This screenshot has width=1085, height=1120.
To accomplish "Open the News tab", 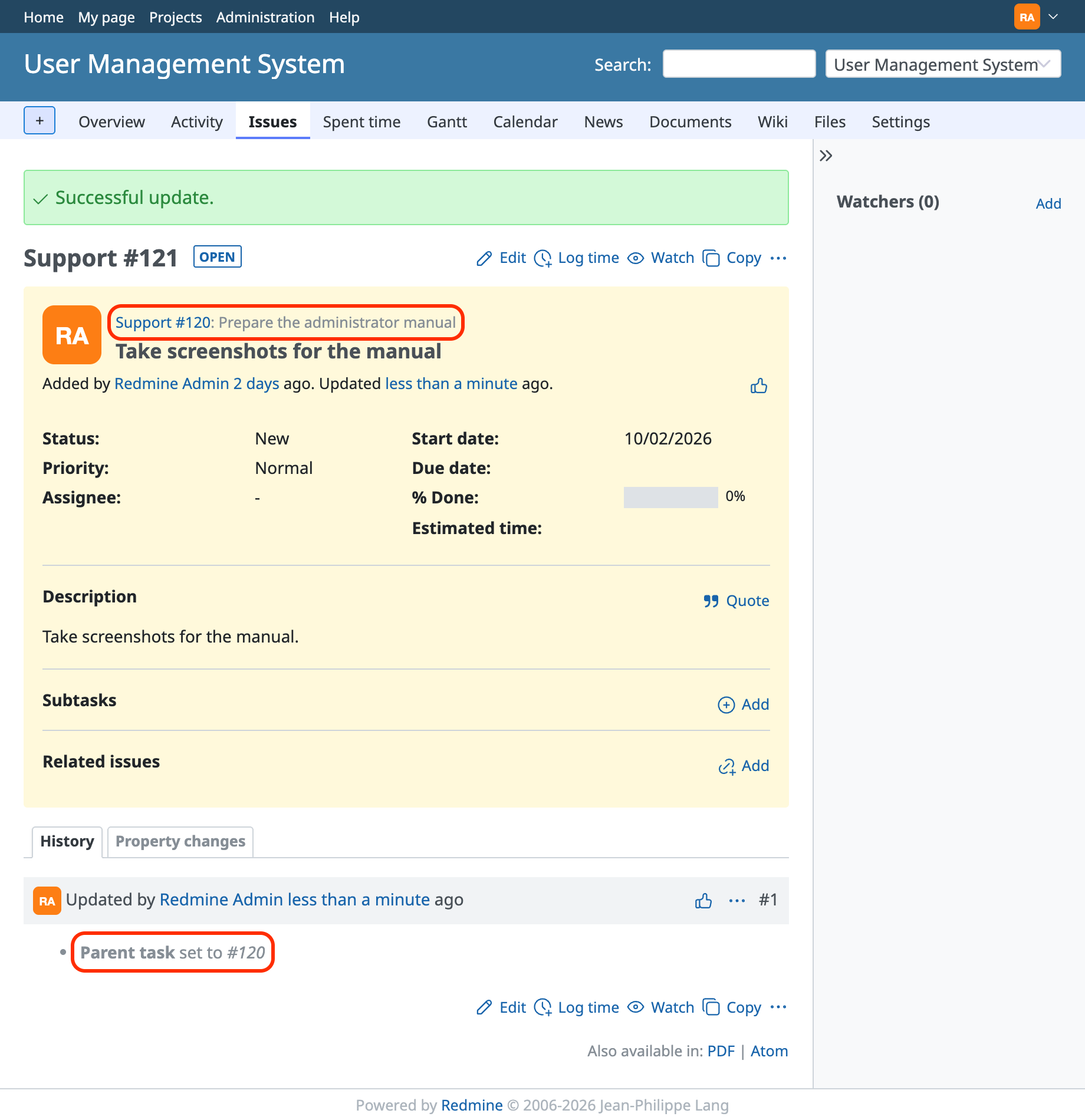I will (x=603, y=121).
